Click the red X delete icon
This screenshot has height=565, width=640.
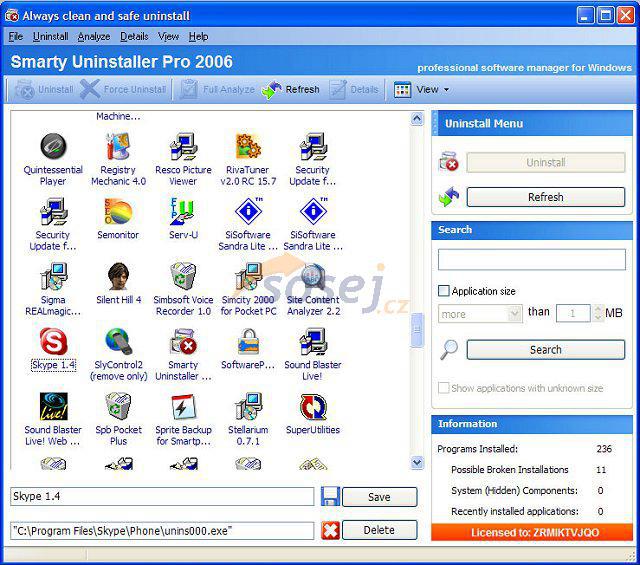coord(330,530)
